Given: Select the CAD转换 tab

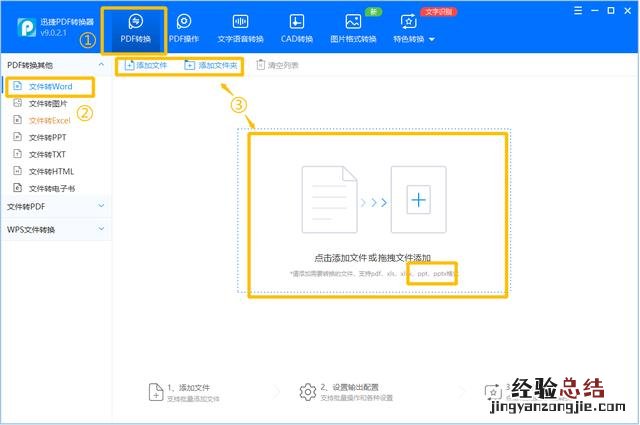Looking at the screenshot, I should pos(297,29).
